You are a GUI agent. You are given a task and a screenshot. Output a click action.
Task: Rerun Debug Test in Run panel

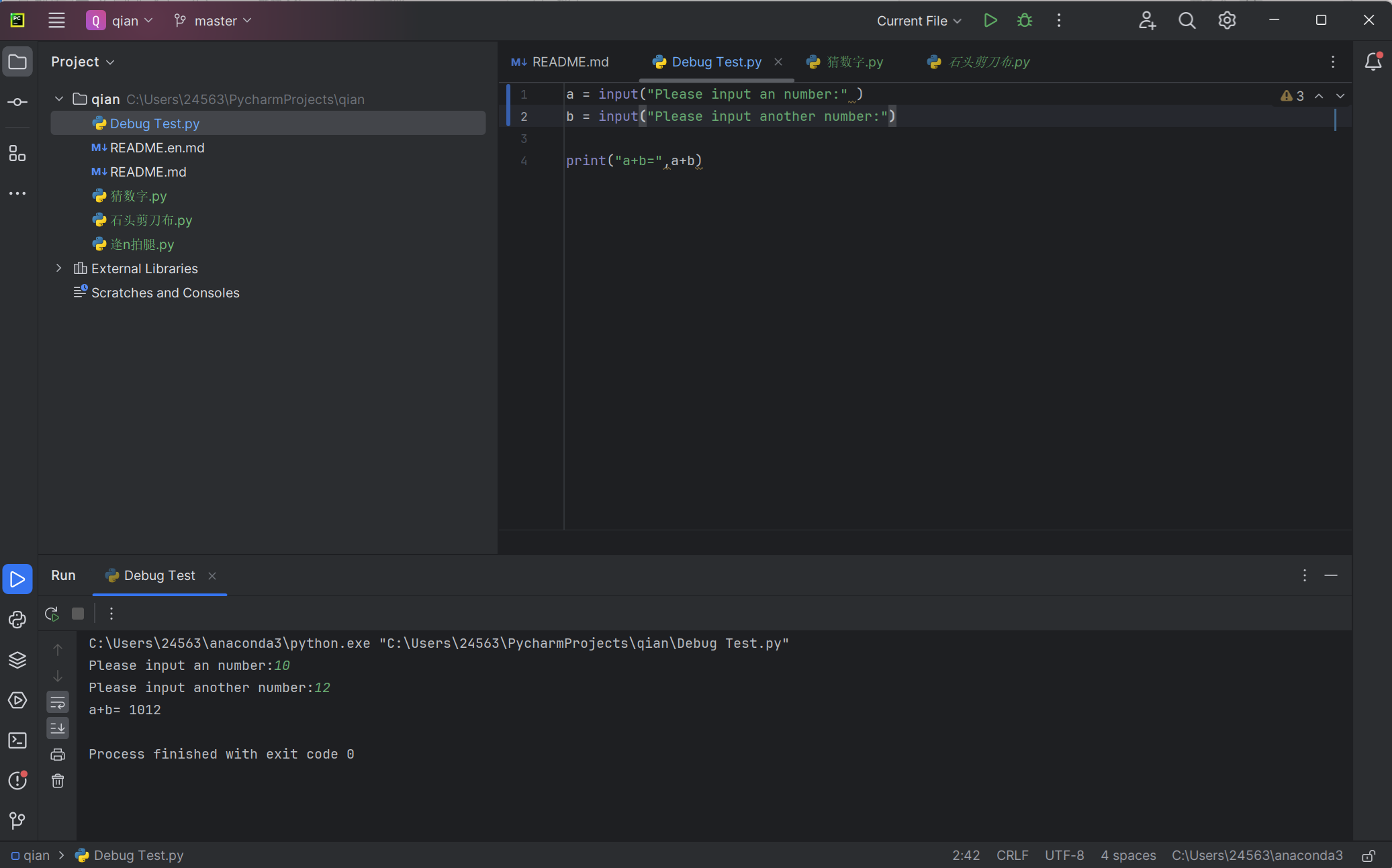[x=52, y=614]
